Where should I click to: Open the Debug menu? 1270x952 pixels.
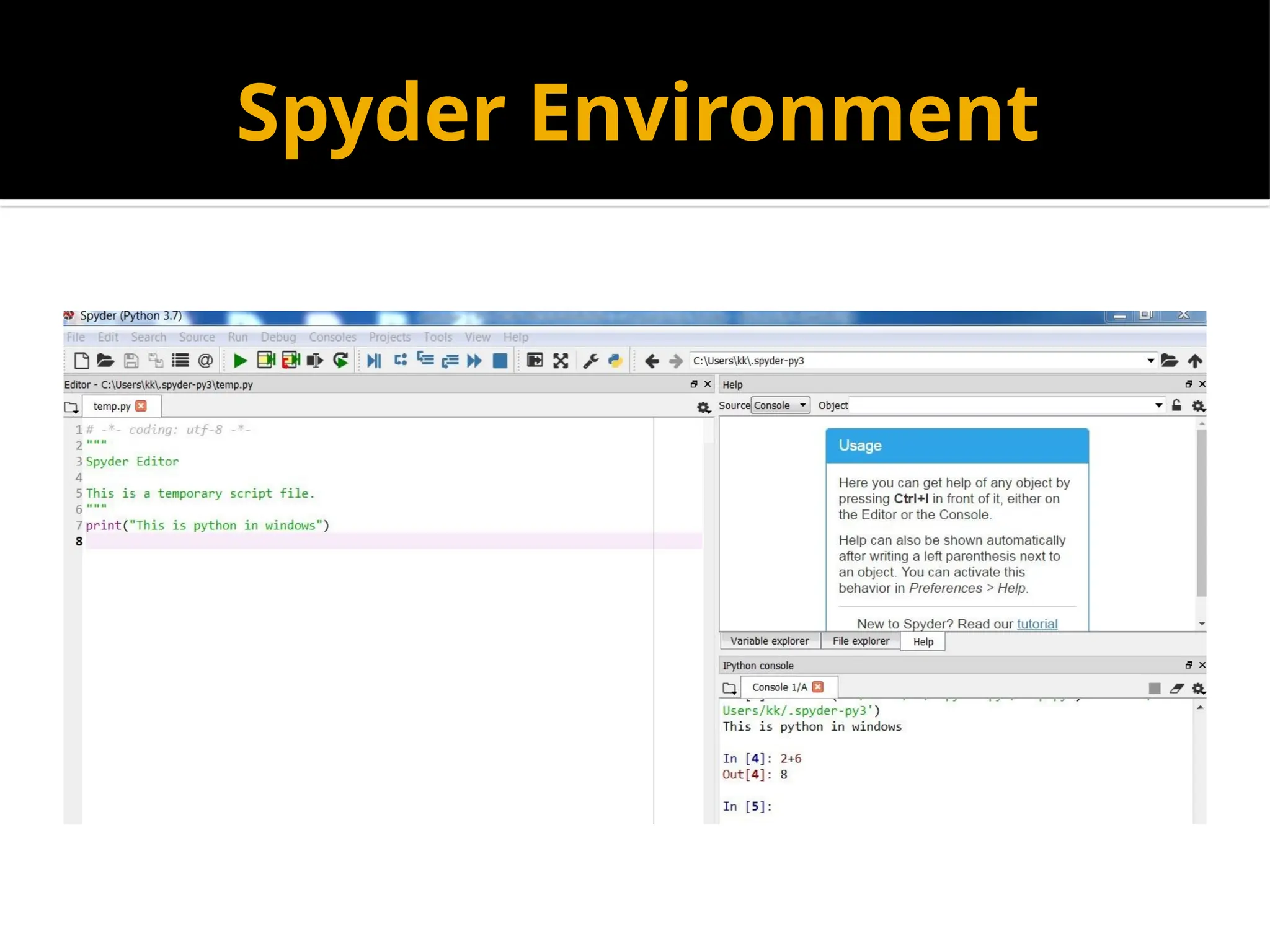(278, 337)
